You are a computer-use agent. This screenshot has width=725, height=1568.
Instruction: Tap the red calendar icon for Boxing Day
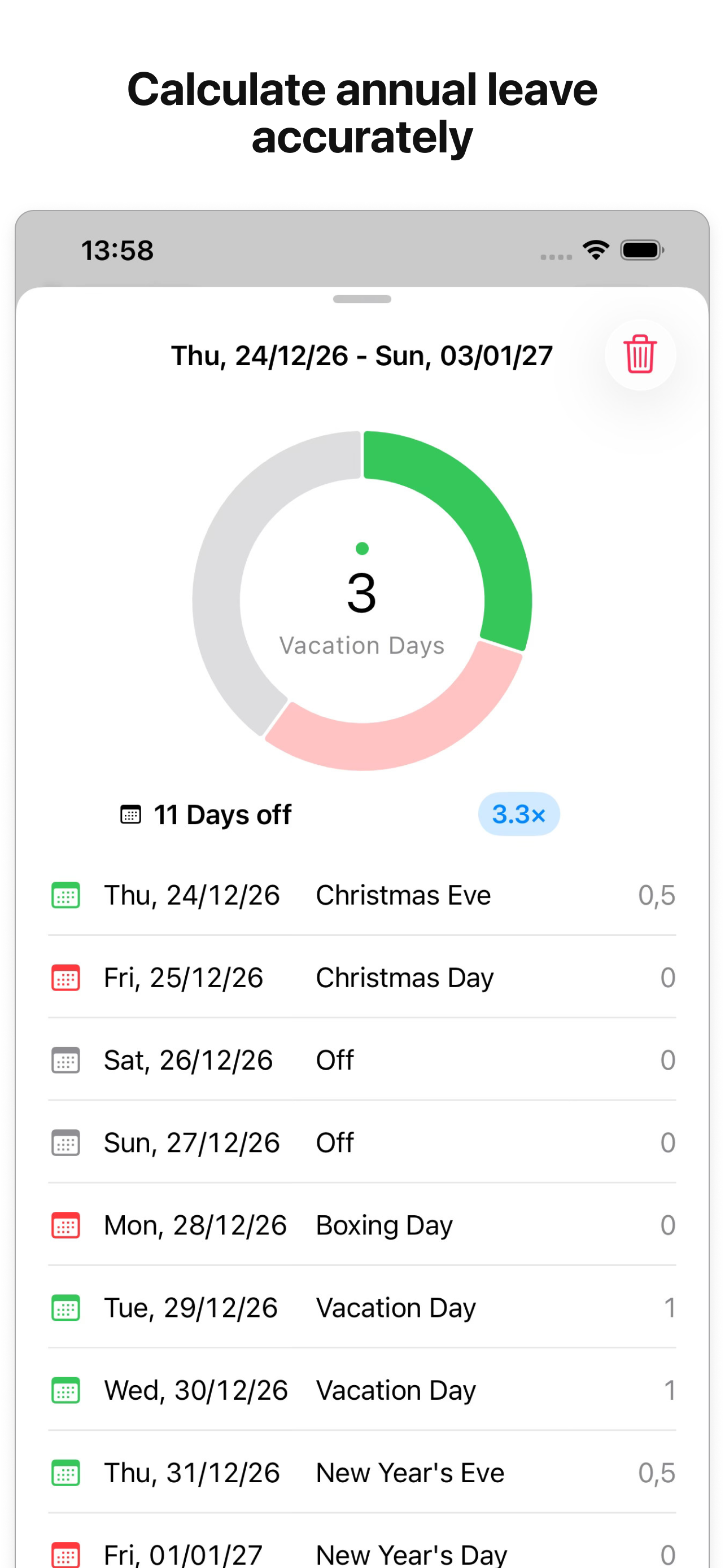click(65, 1225)
